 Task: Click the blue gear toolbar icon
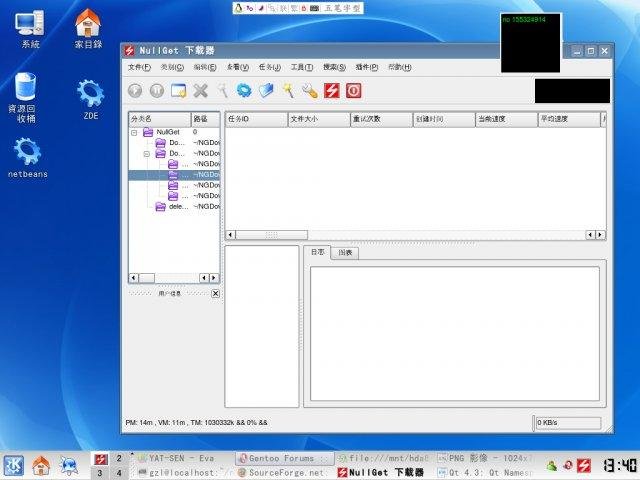coord(244,90)
